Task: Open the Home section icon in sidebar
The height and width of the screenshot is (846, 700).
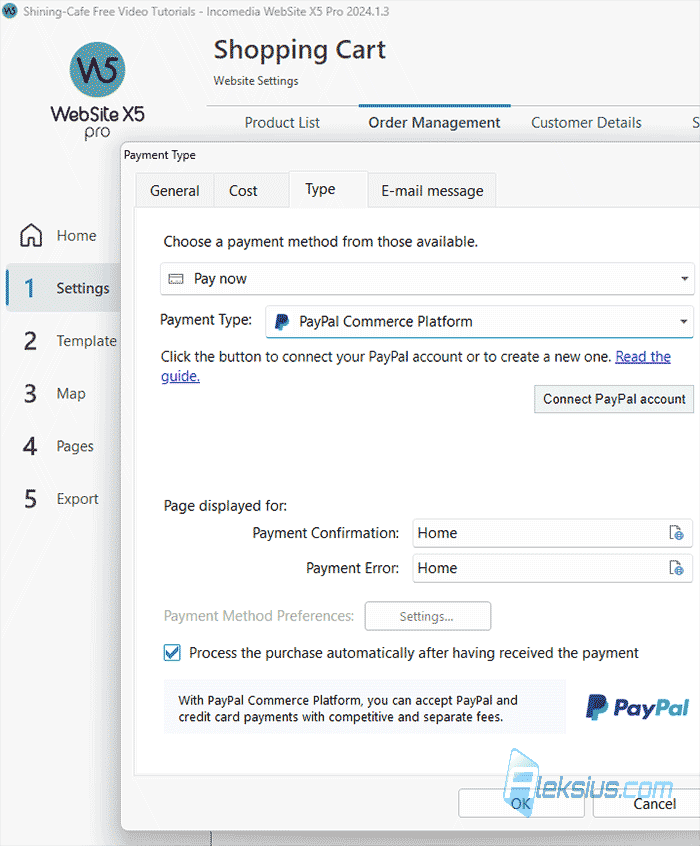Action: pyautogui.click(x=31, y=235)
